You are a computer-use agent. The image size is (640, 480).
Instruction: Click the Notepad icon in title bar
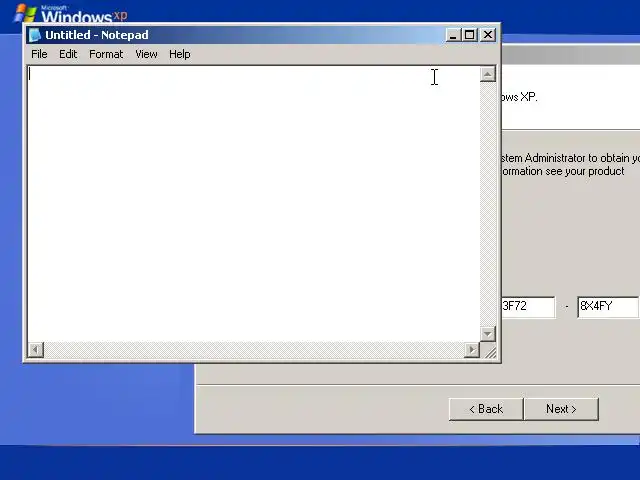35,35
